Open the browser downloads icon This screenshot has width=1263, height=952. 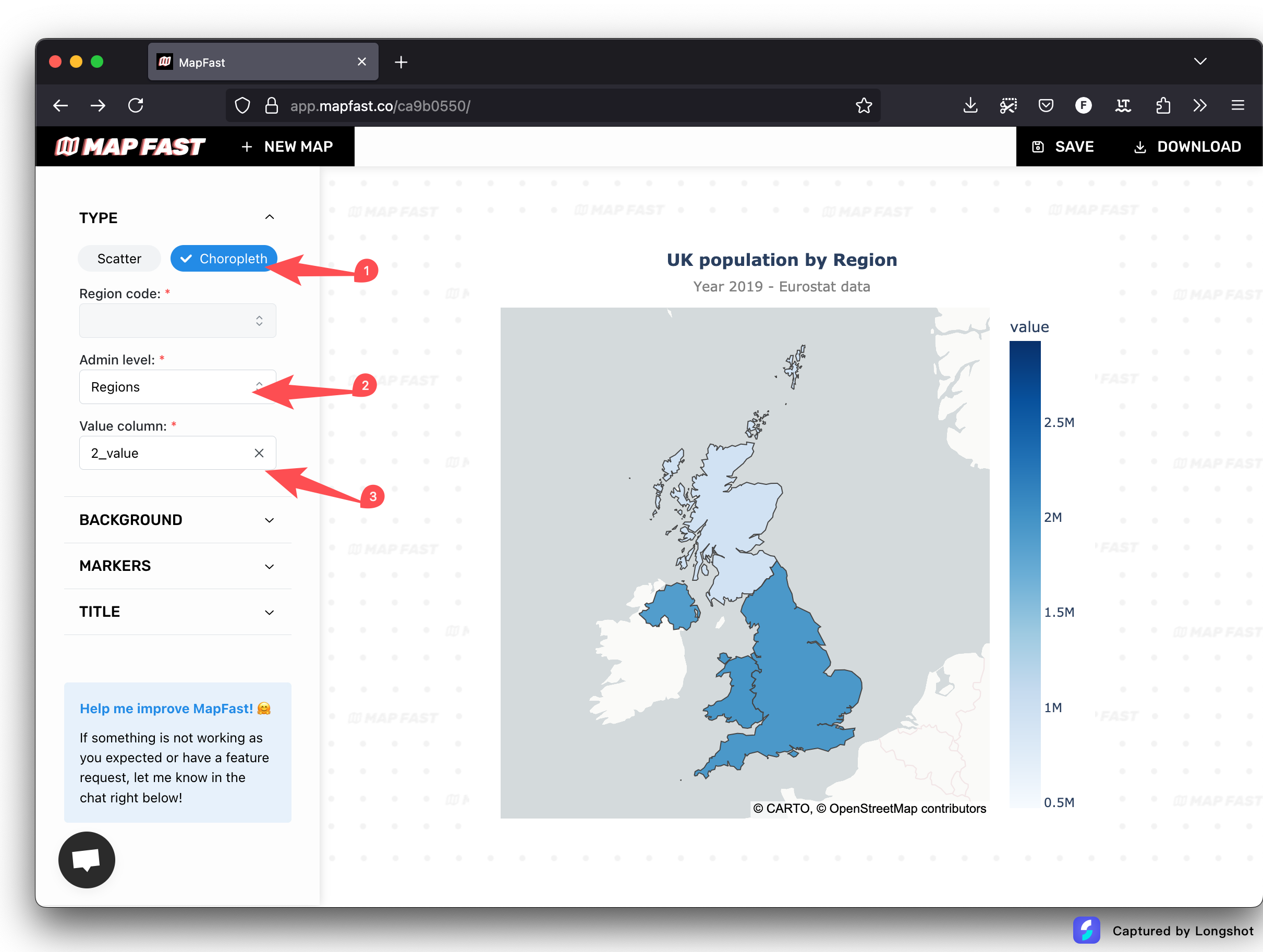pos(970,106)
